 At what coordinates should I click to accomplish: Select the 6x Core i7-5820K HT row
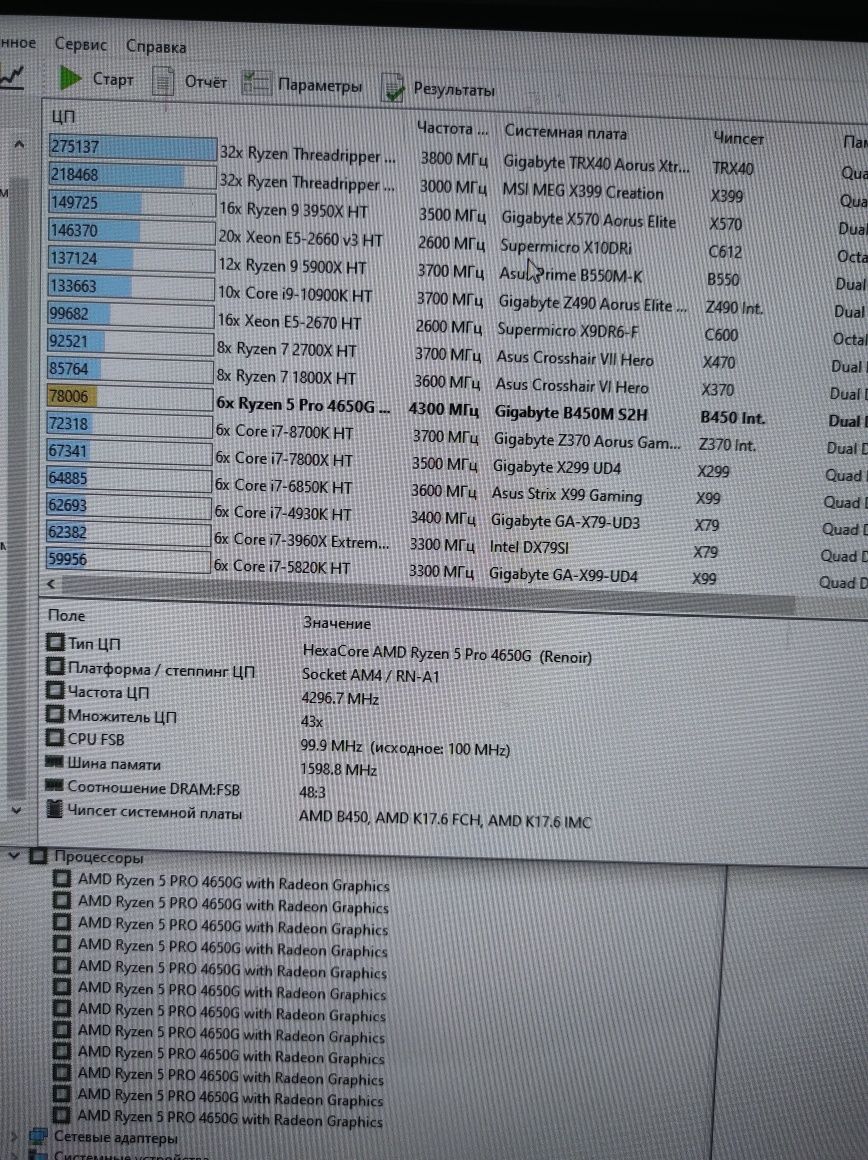(x=282, y=566)
